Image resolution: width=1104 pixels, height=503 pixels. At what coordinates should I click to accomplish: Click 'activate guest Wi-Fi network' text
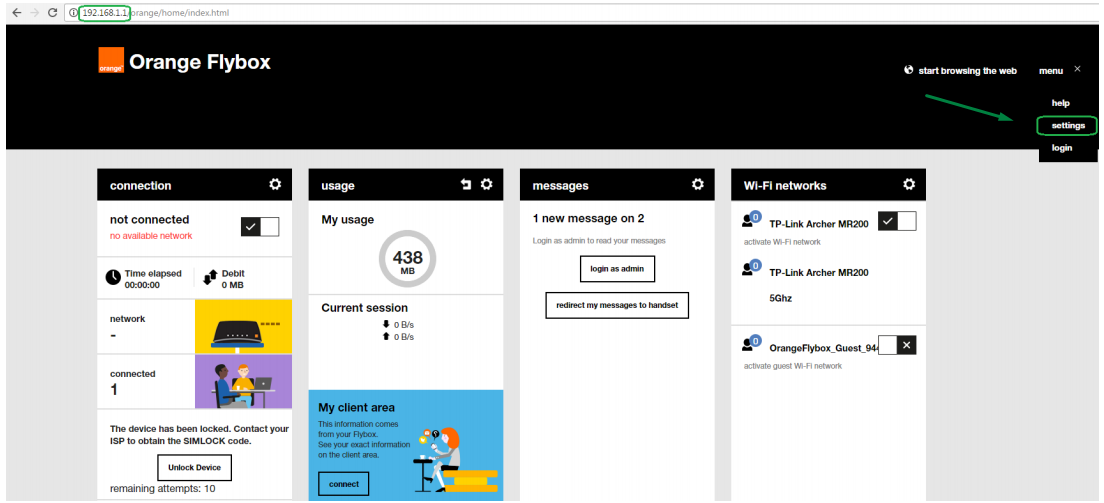point(793,366)
